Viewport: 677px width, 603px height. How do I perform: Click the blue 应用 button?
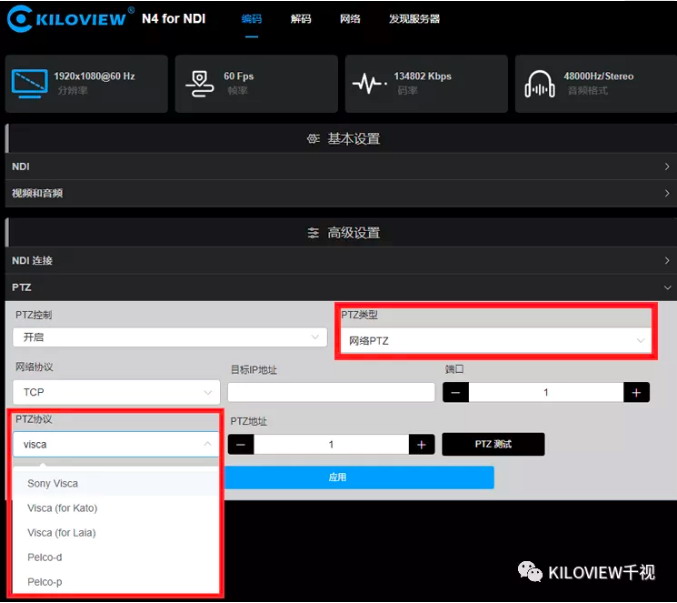(337, 477)
